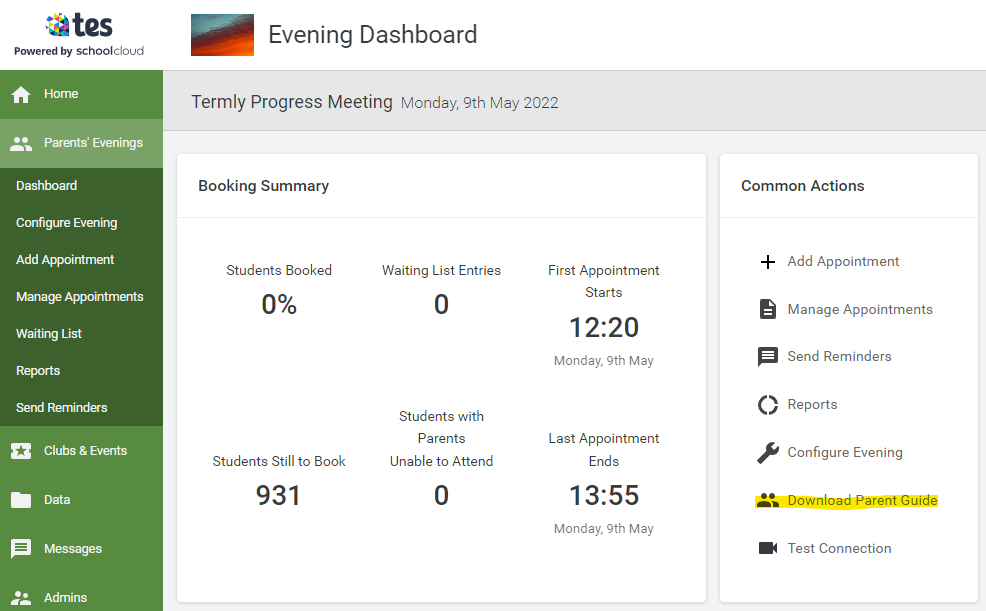986x611 pixels.
Task: Click the Messages speech bubble icon
Action: [21, 549]
